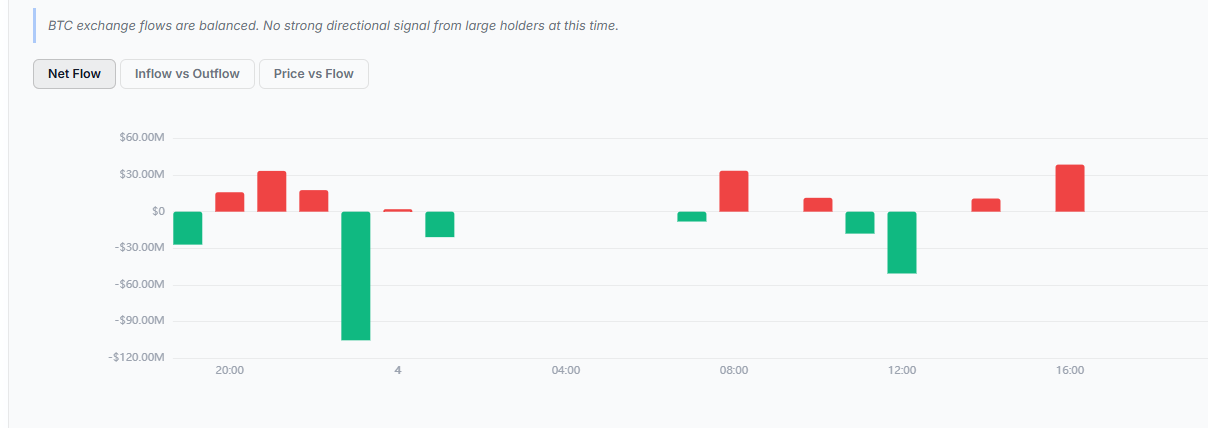
Task: Click the red bar between 12:00 and 16:00
Action: pyautogui.click(x=986, y=205)
